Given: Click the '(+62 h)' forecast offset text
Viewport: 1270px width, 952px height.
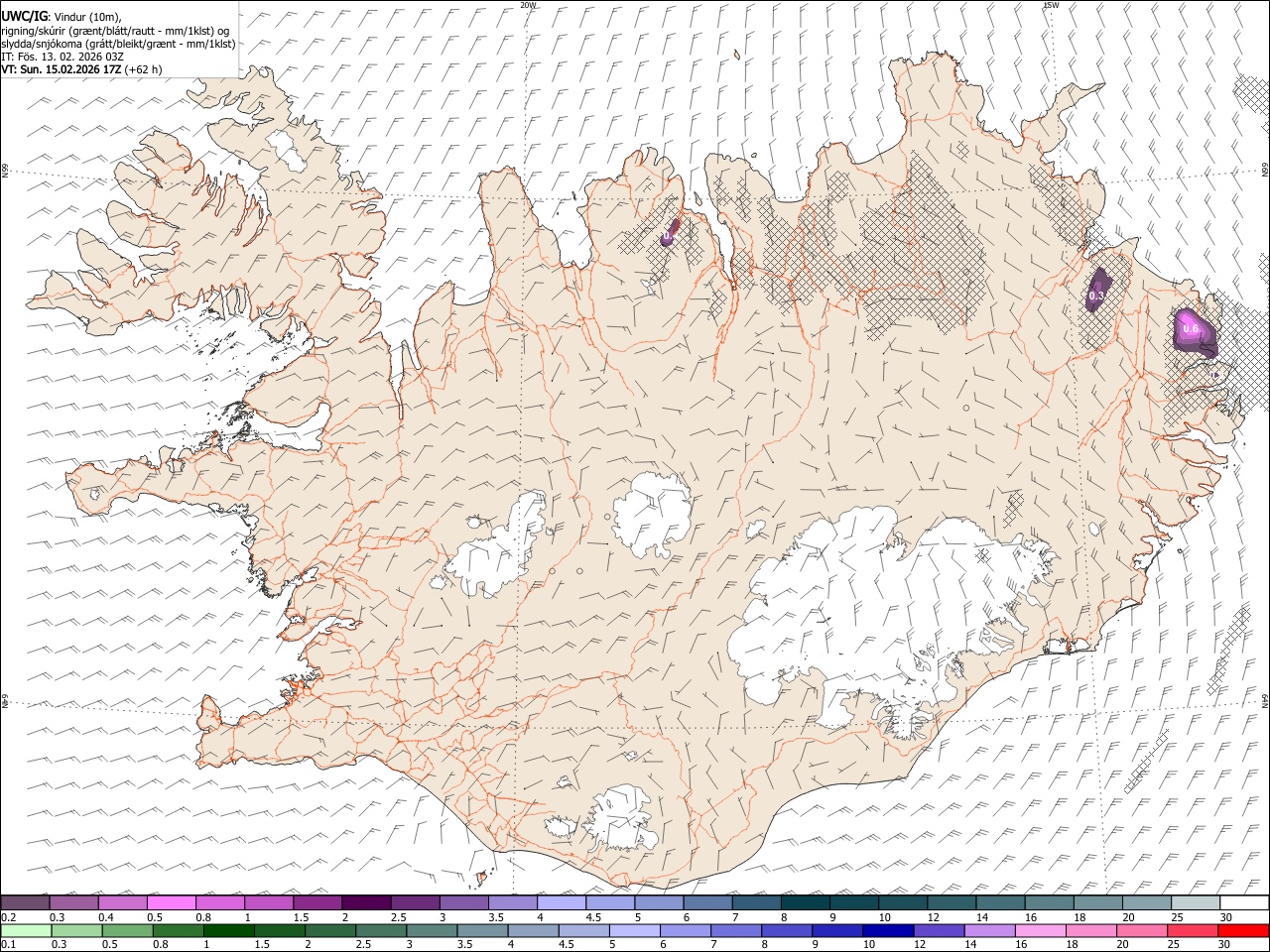Looking at the screenshot, I should click(x=144, y=69).
